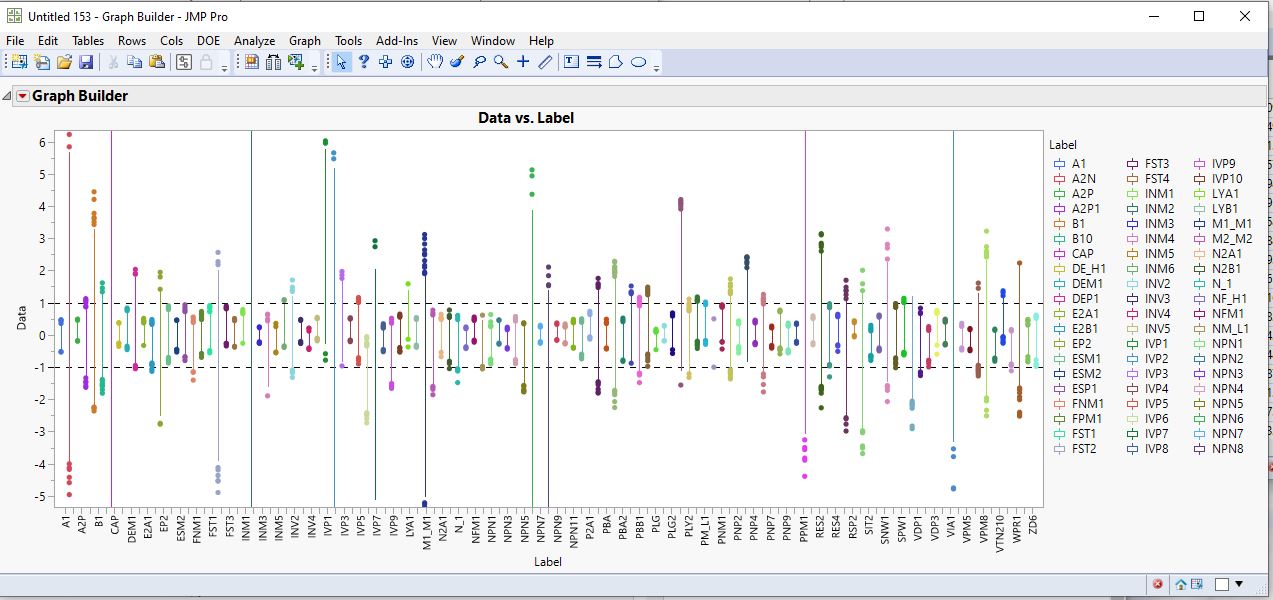Open the dropdown arrow in the bottom-right status bar

pyautogui.click(x=1239, y=583)
